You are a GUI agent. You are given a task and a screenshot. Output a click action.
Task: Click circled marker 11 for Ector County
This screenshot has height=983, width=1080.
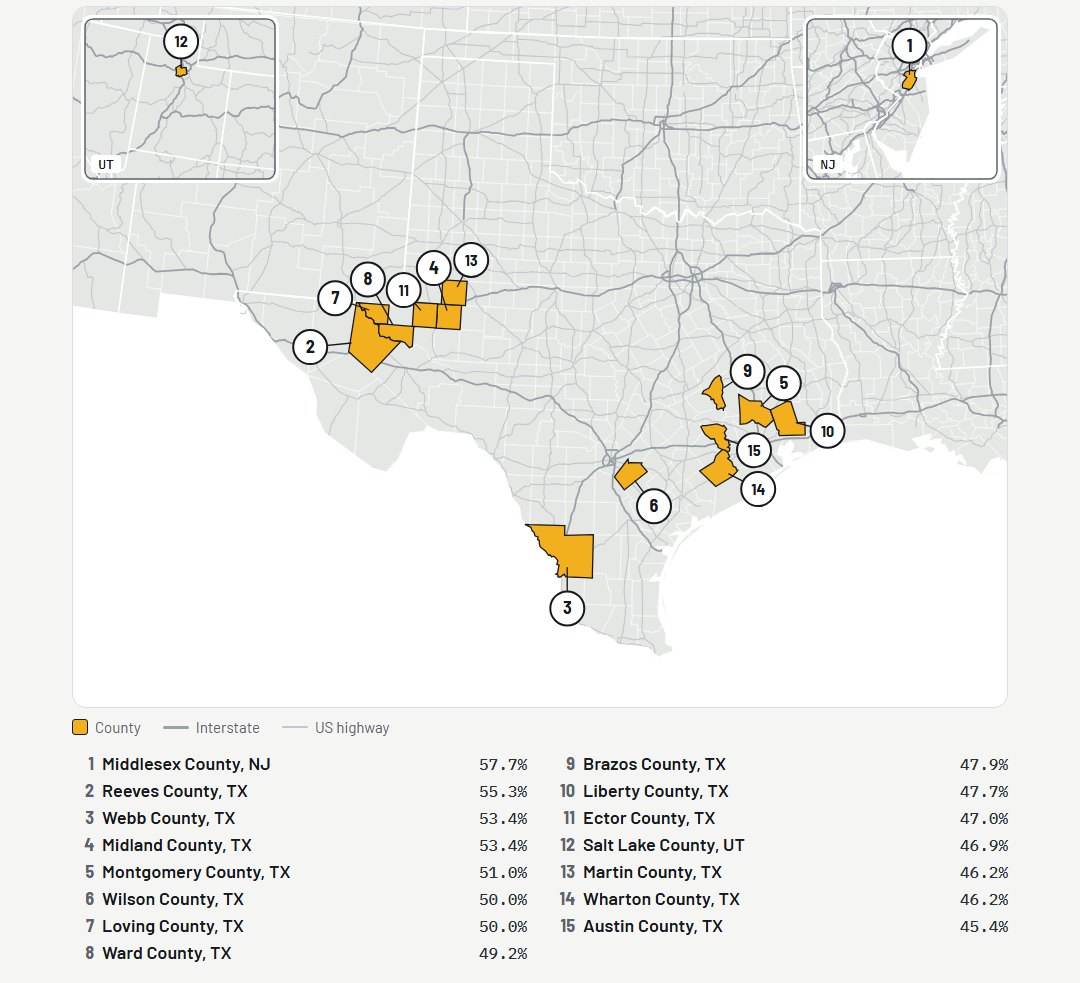point(404,290)
